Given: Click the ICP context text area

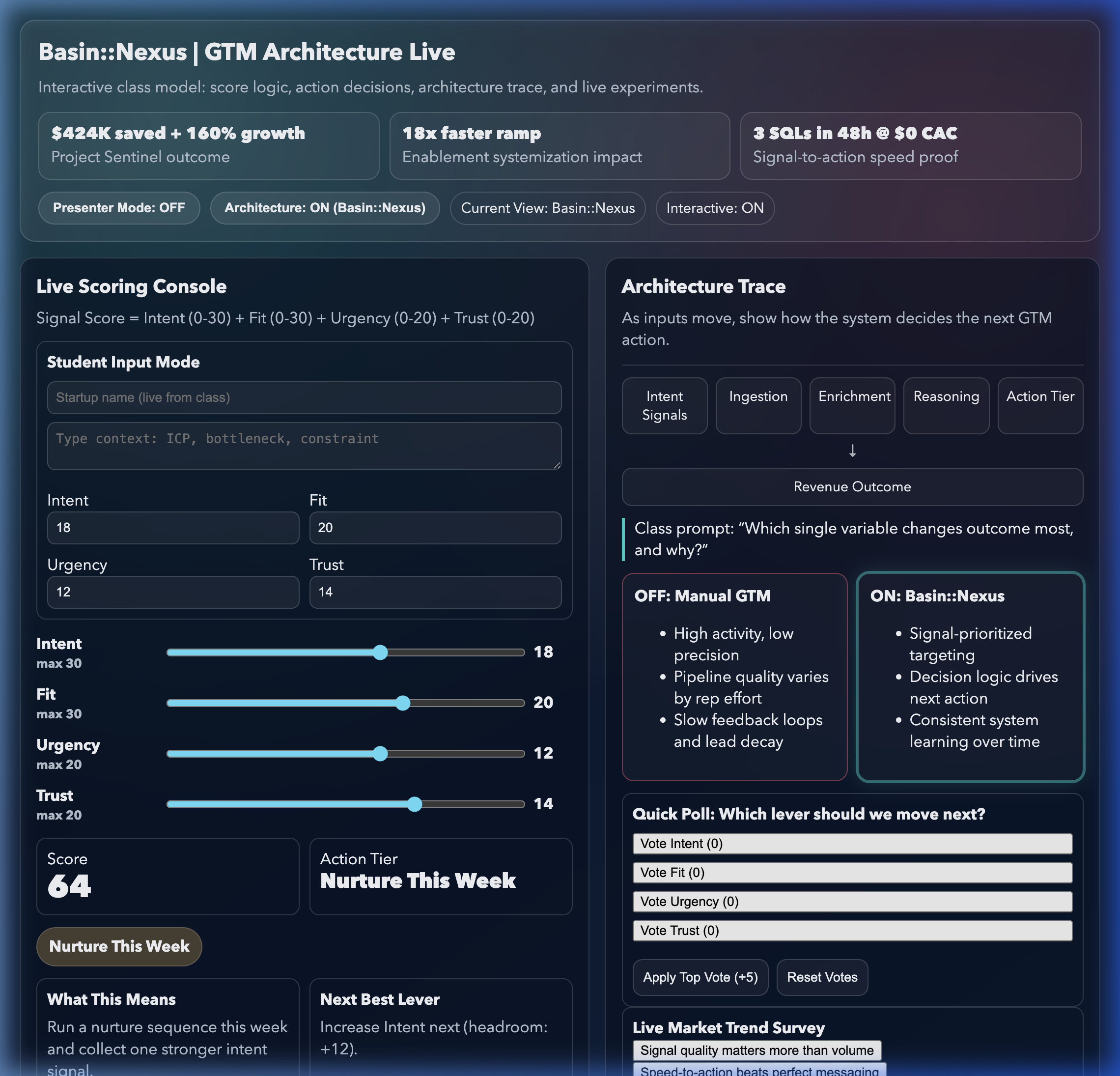Looking at the screenshot, I should coord(304,446).
